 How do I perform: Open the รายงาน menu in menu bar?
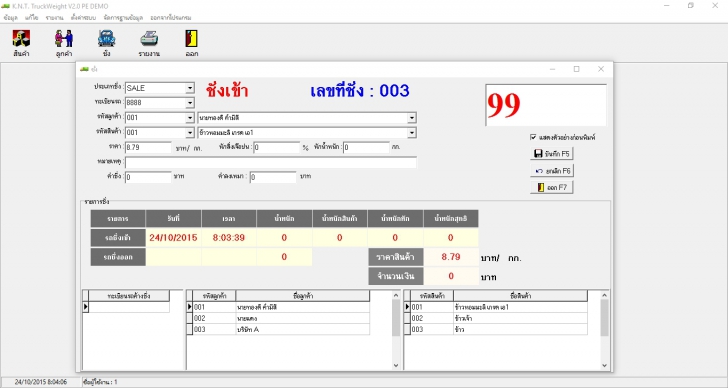[x=54, y=18]
